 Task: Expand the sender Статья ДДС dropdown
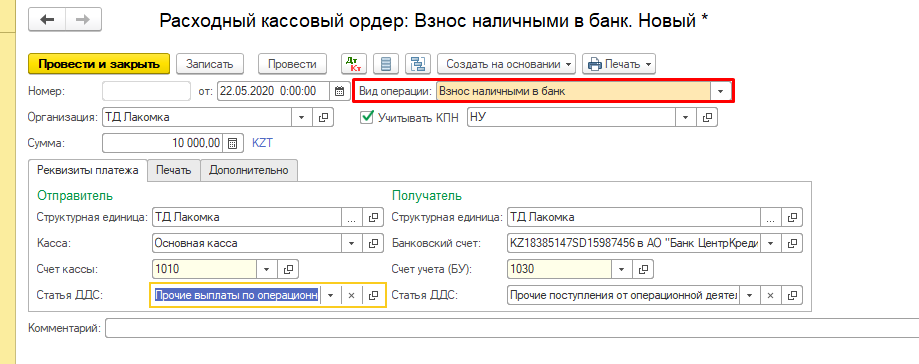click(331, 295)
